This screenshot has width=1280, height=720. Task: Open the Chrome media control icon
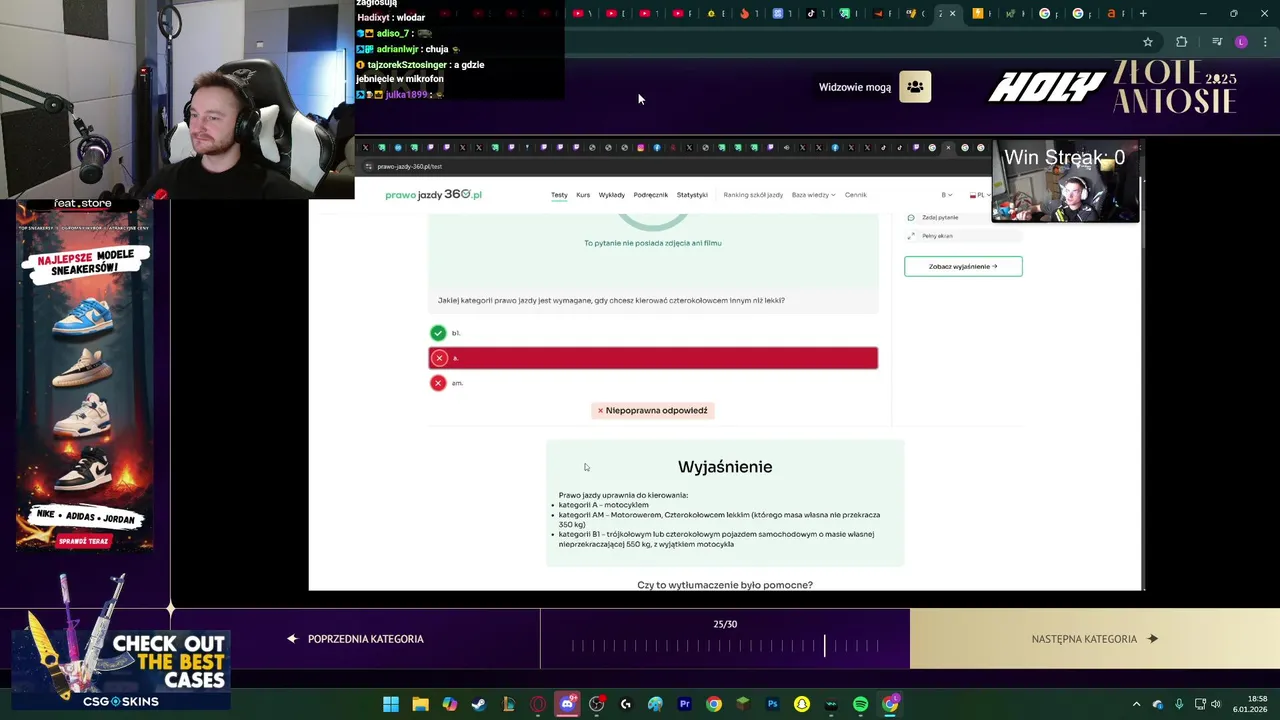tap(1217, 42)
